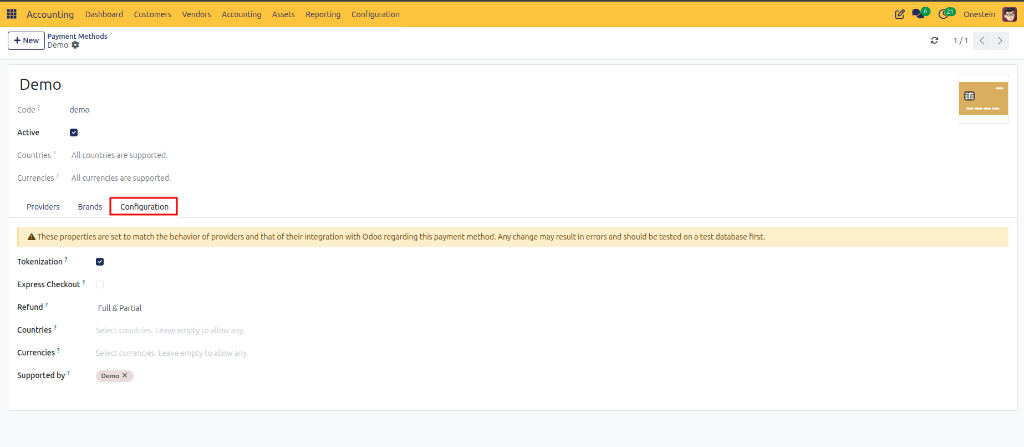The height and width of the screenshot is (447, 1024).
Task: Click the payment card image thumbnail
Action: tap(983, 99)
